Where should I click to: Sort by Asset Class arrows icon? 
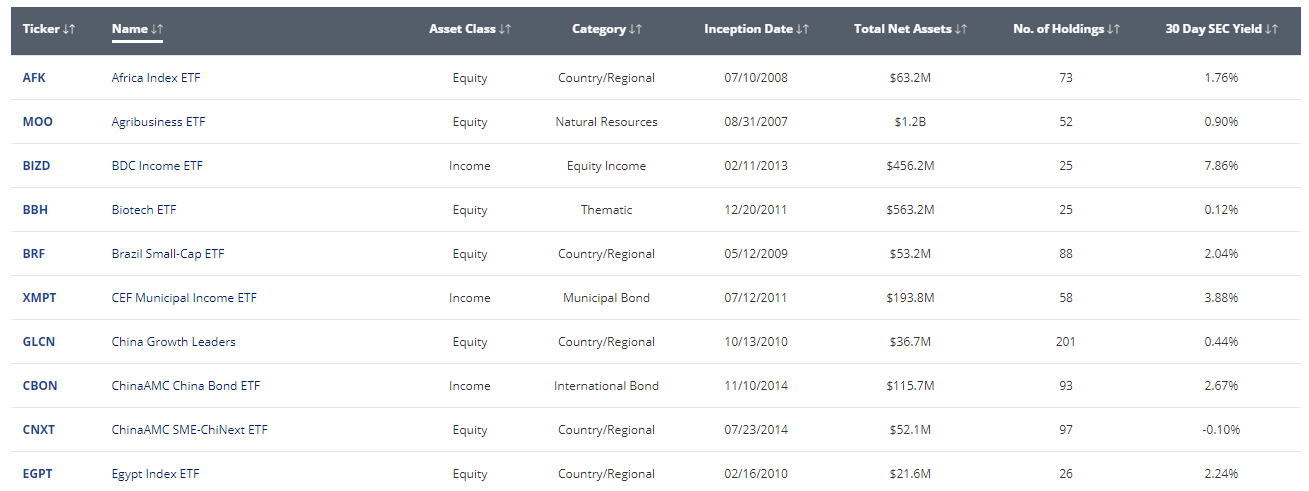[505, 30]
